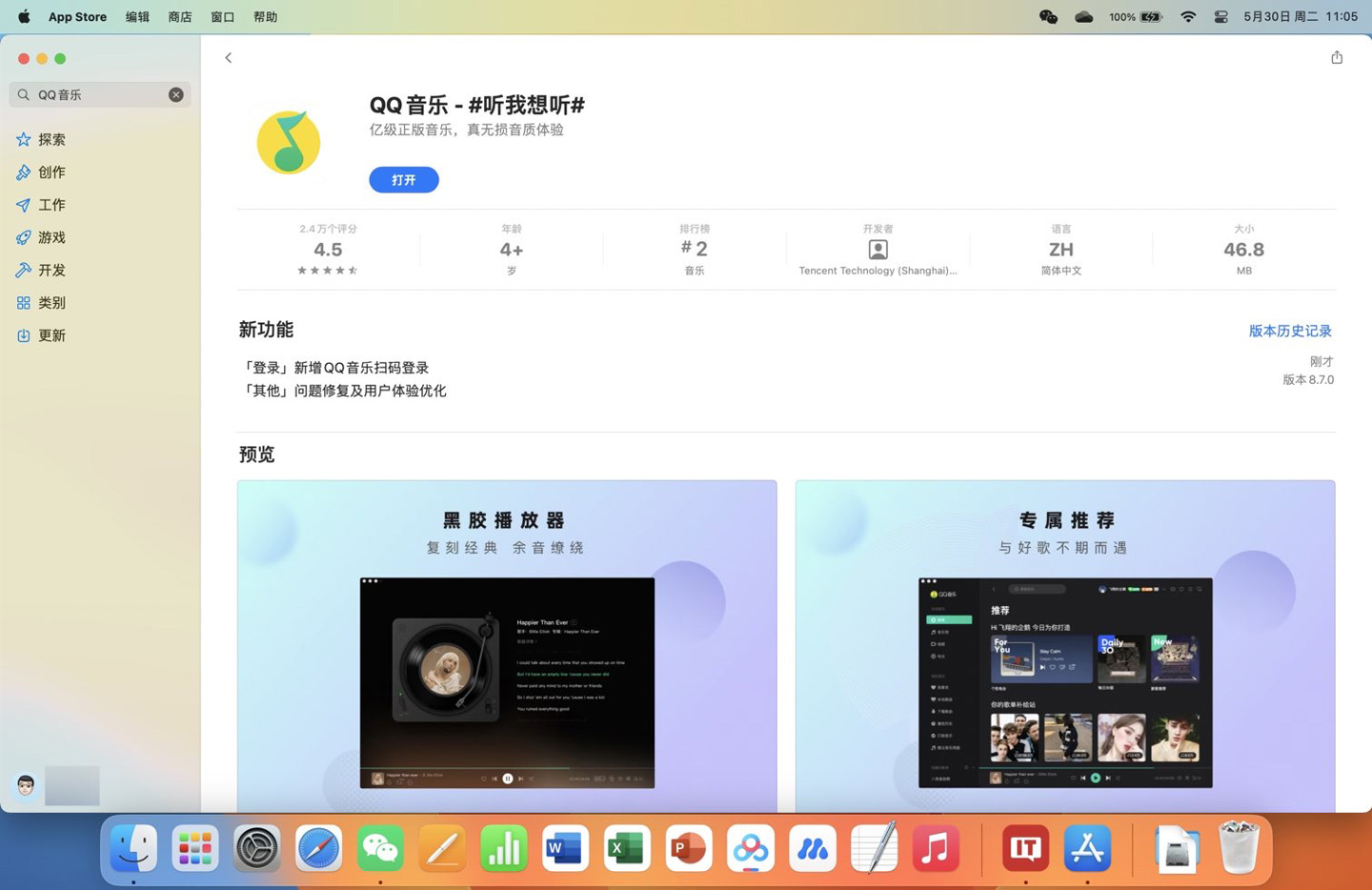Click the WeChat menu bar icon

point(1048,16)
